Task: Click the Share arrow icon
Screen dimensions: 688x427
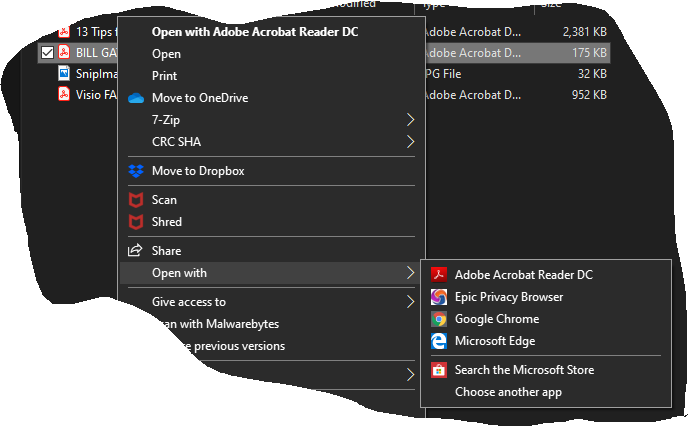Action: (x=135, y=250)
